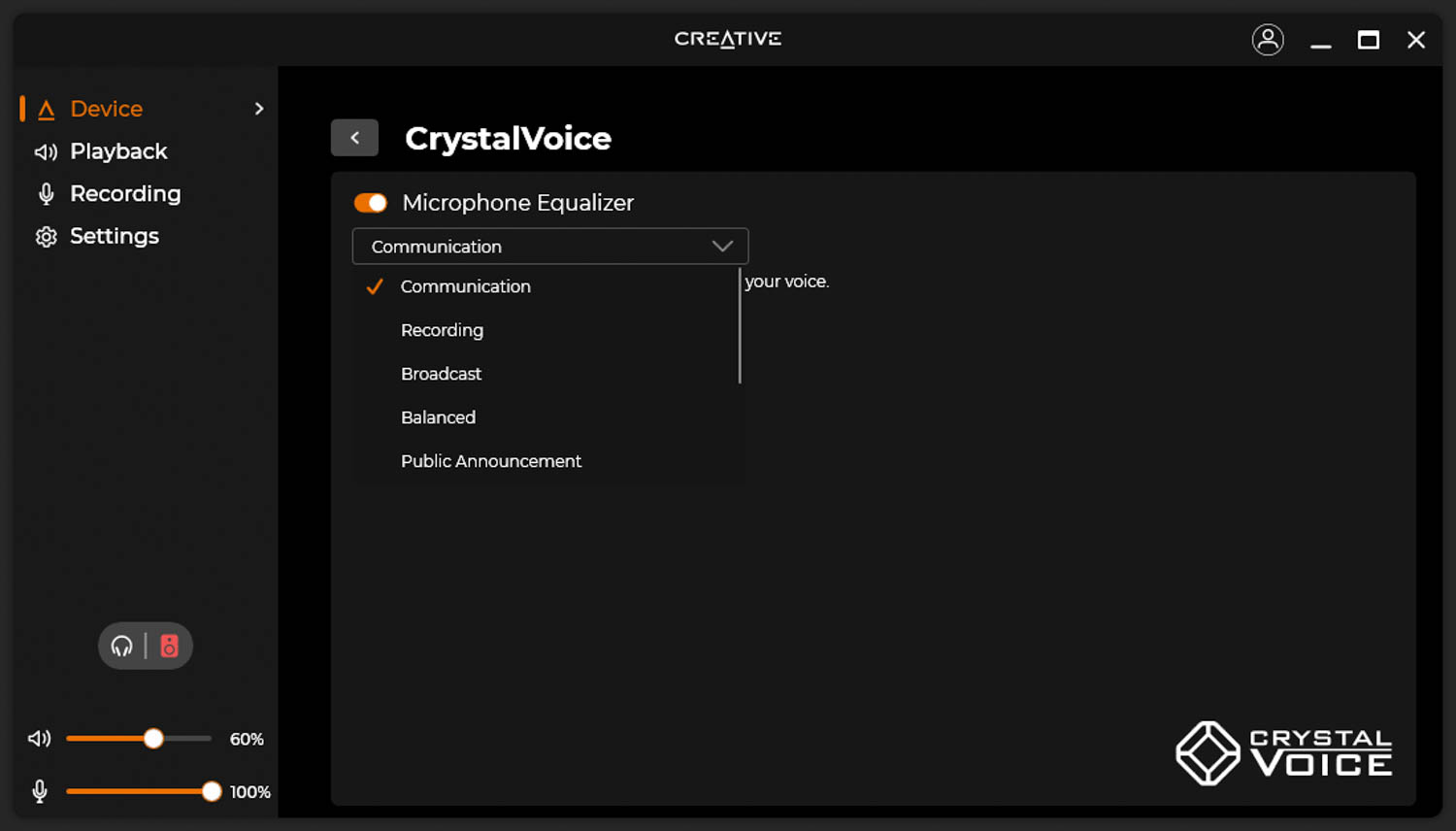Go back using the arrow button

click(x=354, y=138)
